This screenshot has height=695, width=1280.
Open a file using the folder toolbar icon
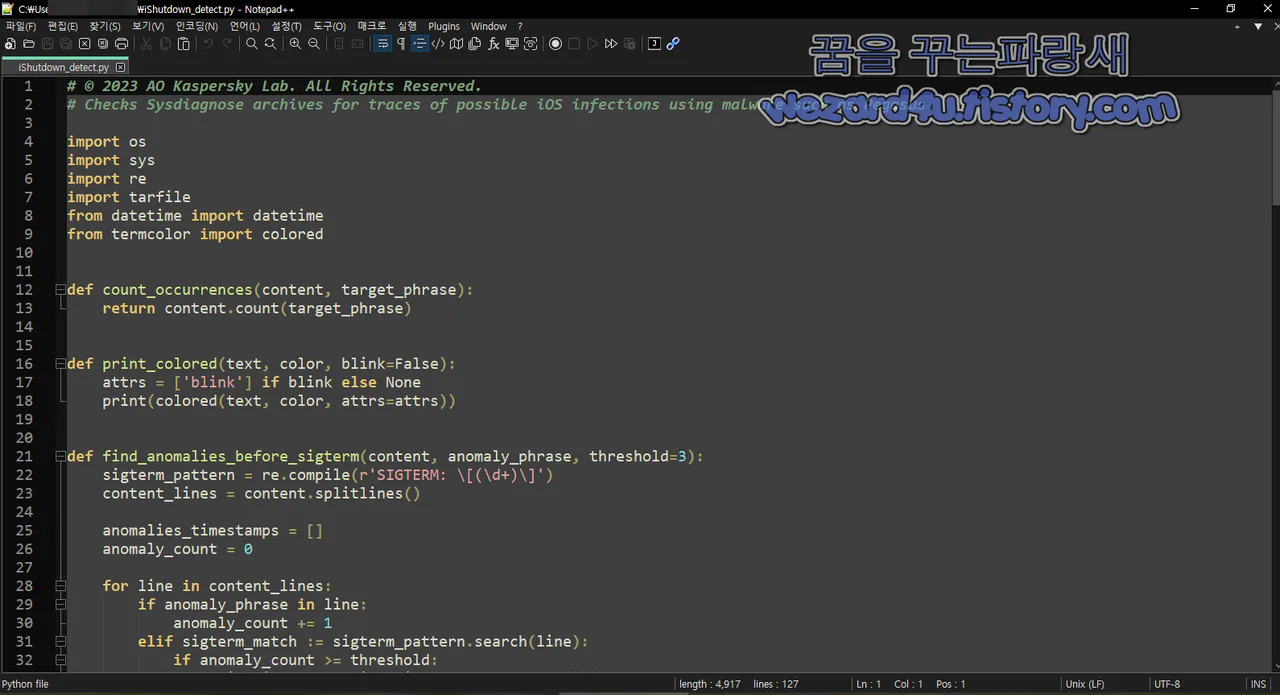pos(29,43)
